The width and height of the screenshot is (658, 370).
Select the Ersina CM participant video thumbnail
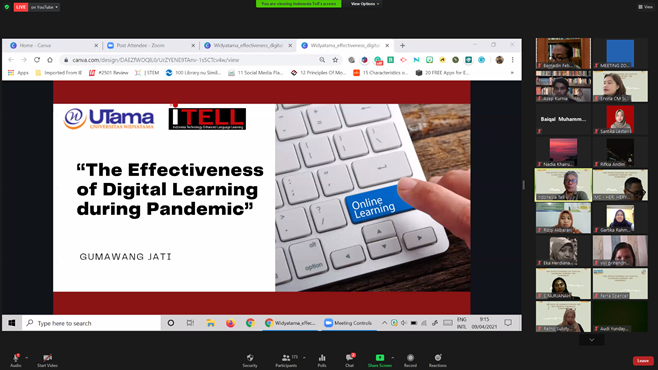(620, 86)
